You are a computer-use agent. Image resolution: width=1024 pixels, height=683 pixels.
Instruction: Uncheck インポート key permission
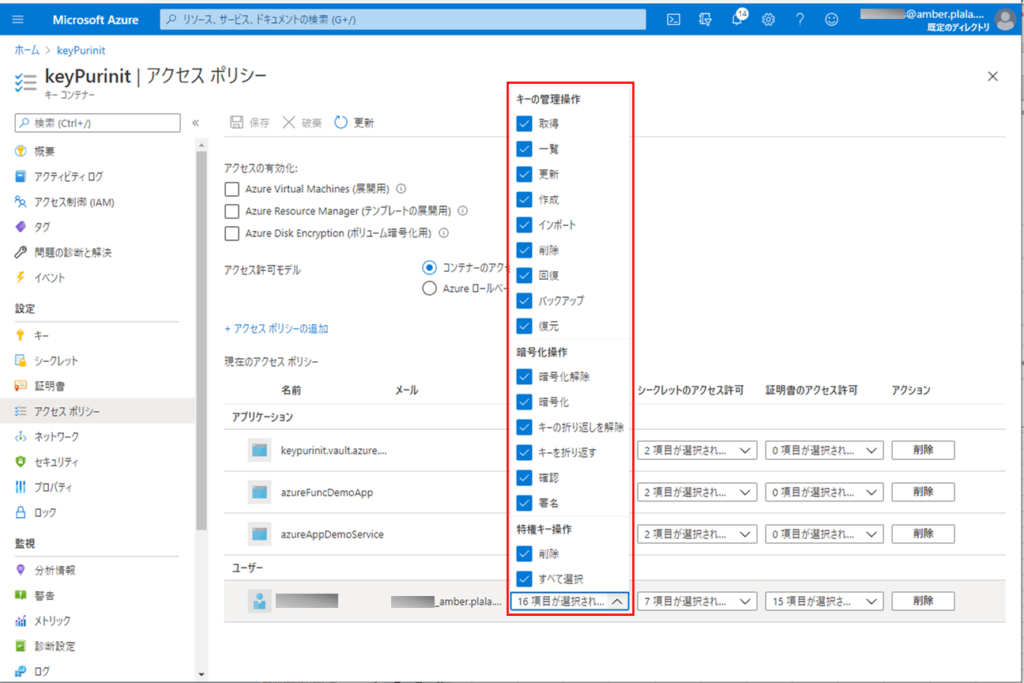point(524,225)
